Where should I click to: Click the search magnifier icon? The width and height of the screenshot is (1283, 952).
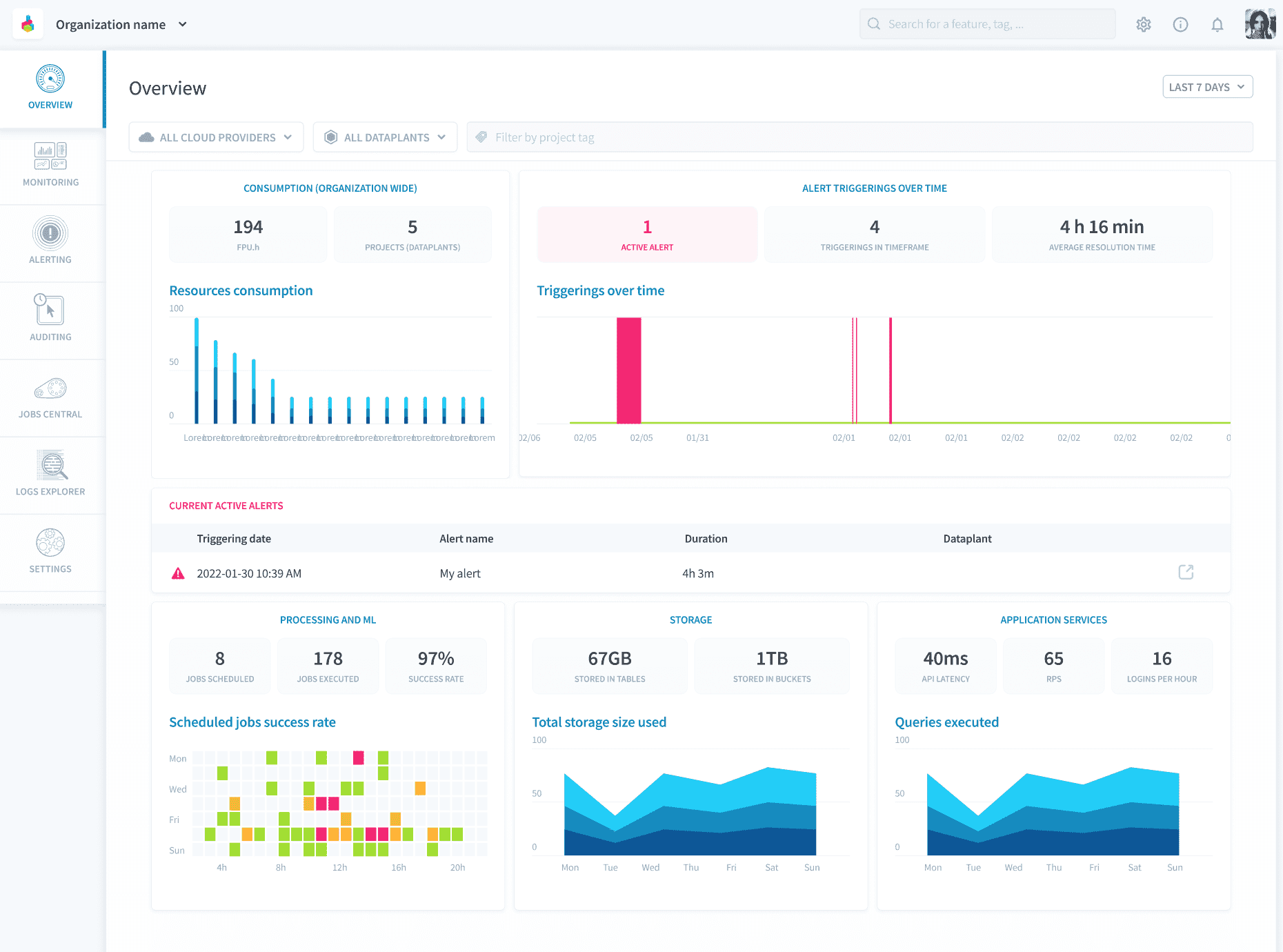(874, 24)
